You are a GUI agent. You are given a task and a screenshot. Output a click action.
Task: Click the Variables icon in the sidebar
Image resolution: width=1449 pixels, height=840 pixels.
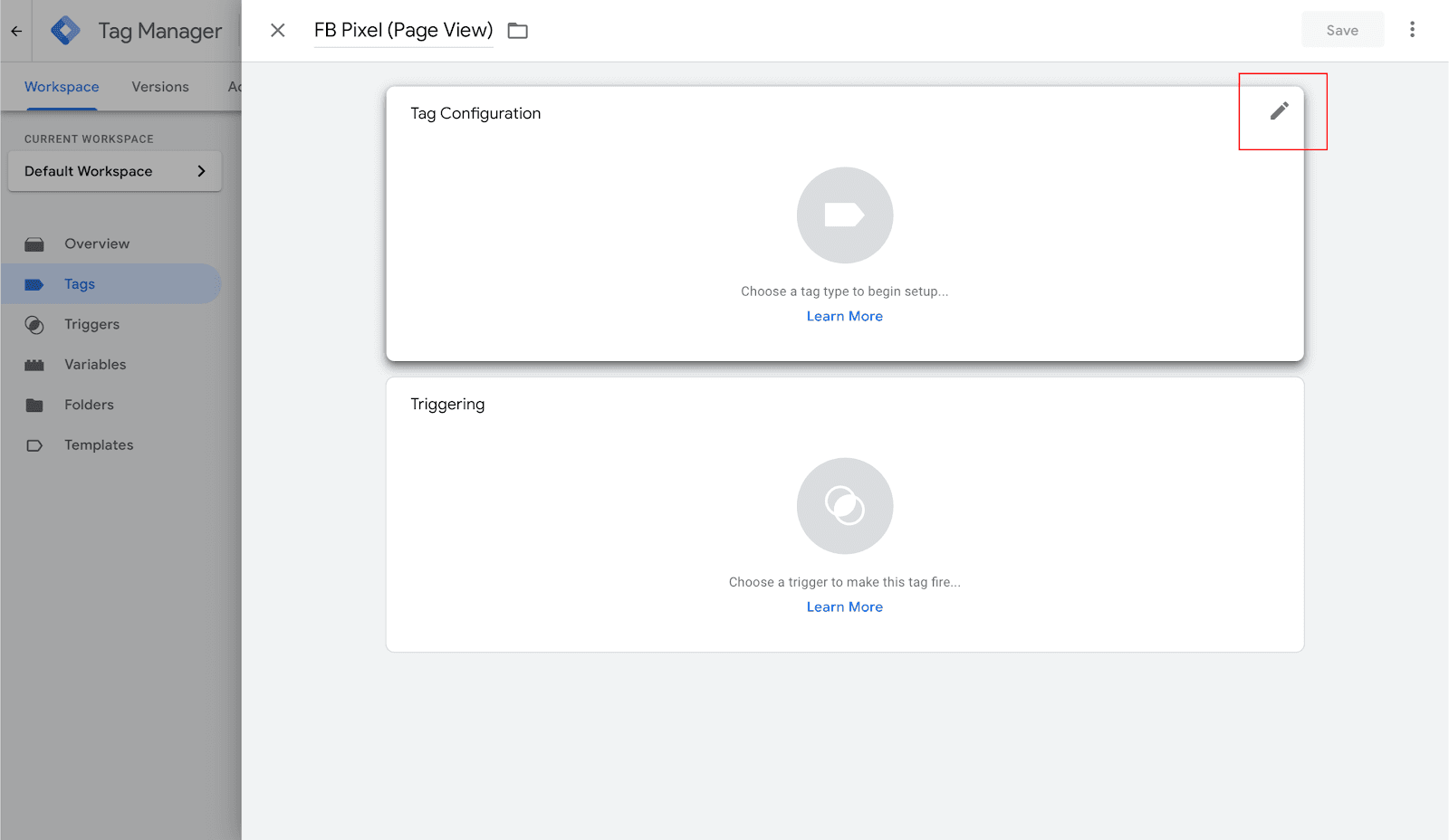click(34, 365)
